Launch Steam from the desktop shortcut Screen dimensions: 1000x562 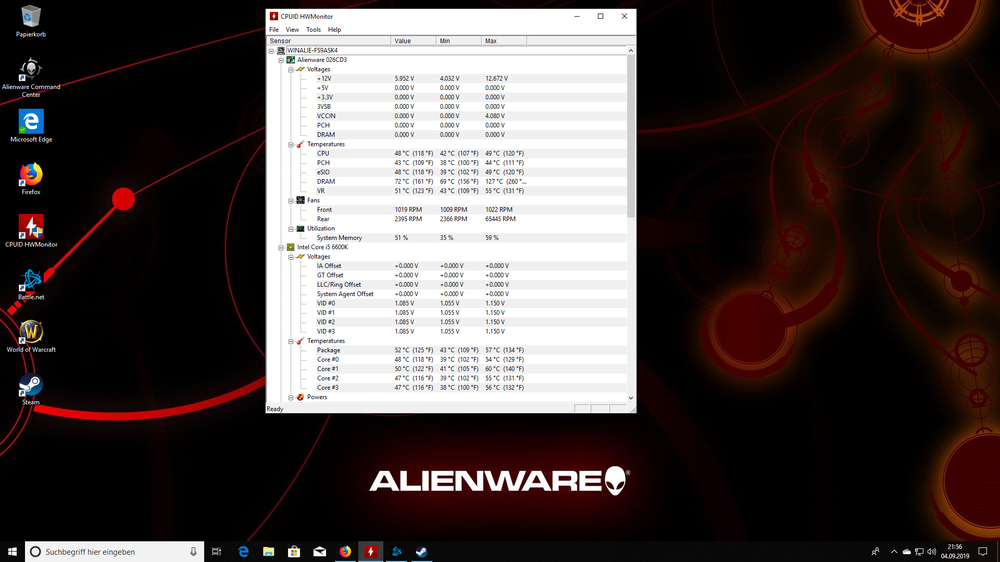tap(31, 386)
